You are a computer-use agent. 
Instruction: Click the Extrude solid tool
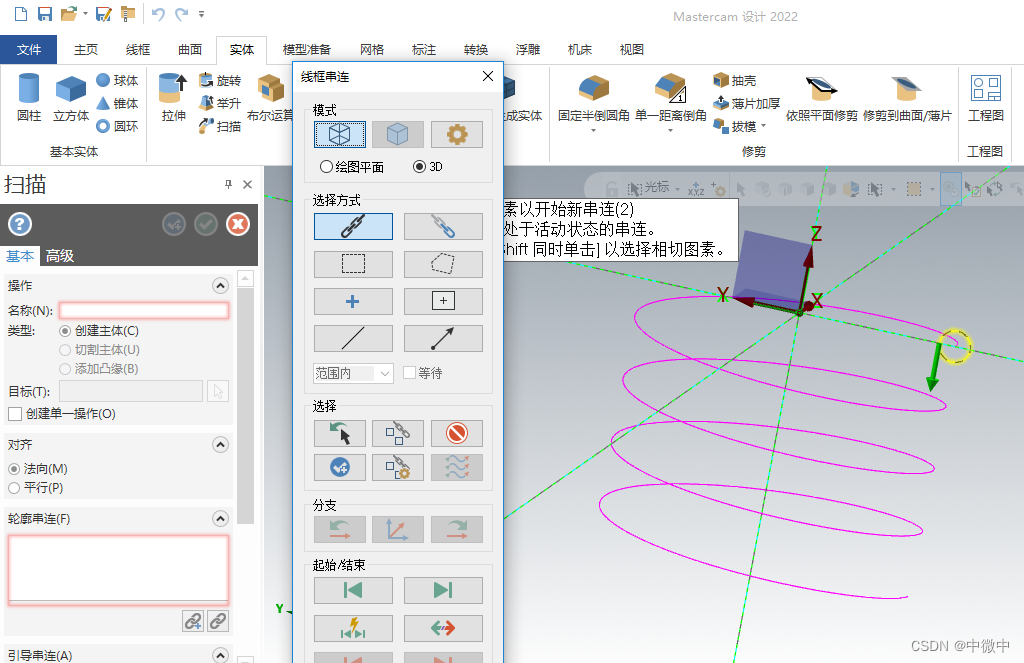tap(174, 98)
